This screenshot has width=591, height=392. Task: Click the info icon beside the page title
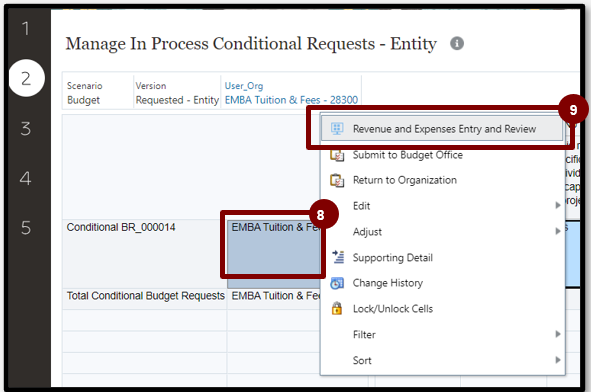click(x=457, y=43)
